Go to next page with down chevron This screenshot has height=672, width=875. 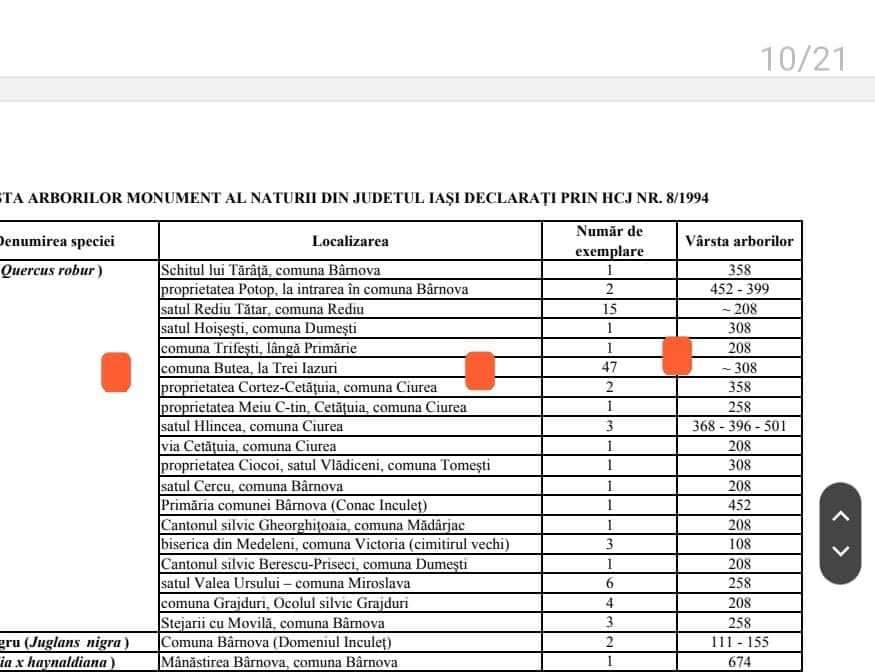840,551
